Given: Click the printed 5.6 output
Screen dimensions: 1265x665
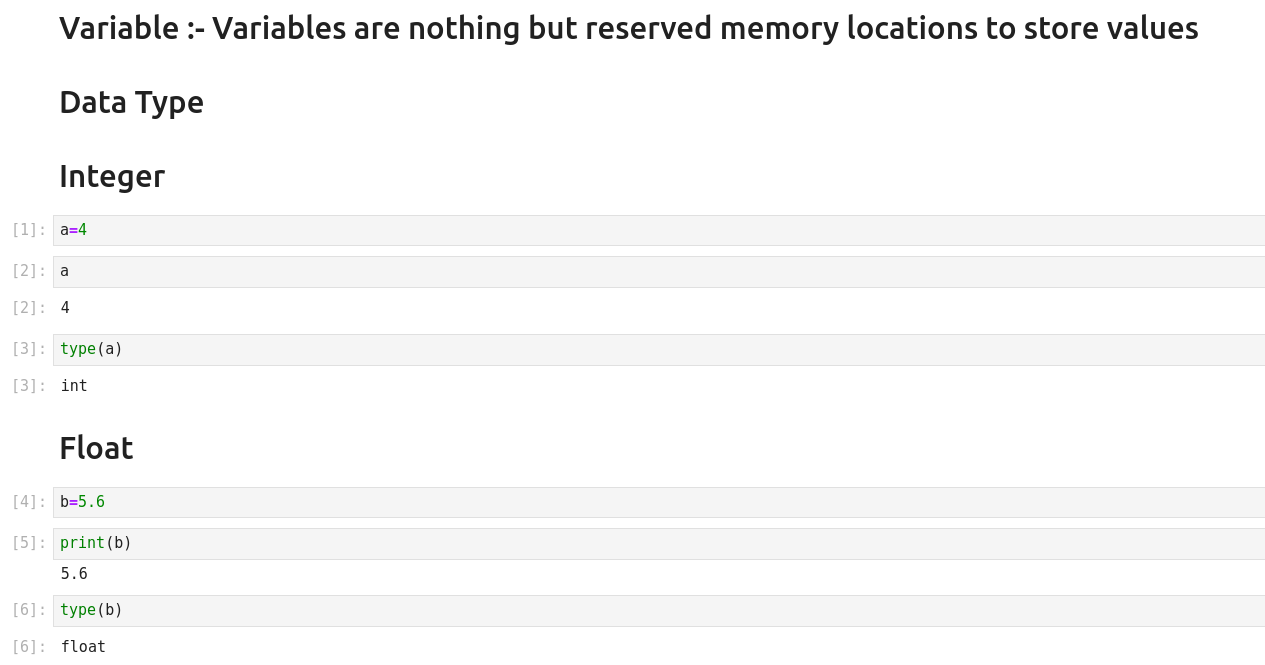Looking at the screenshot, I should point(74,574).
